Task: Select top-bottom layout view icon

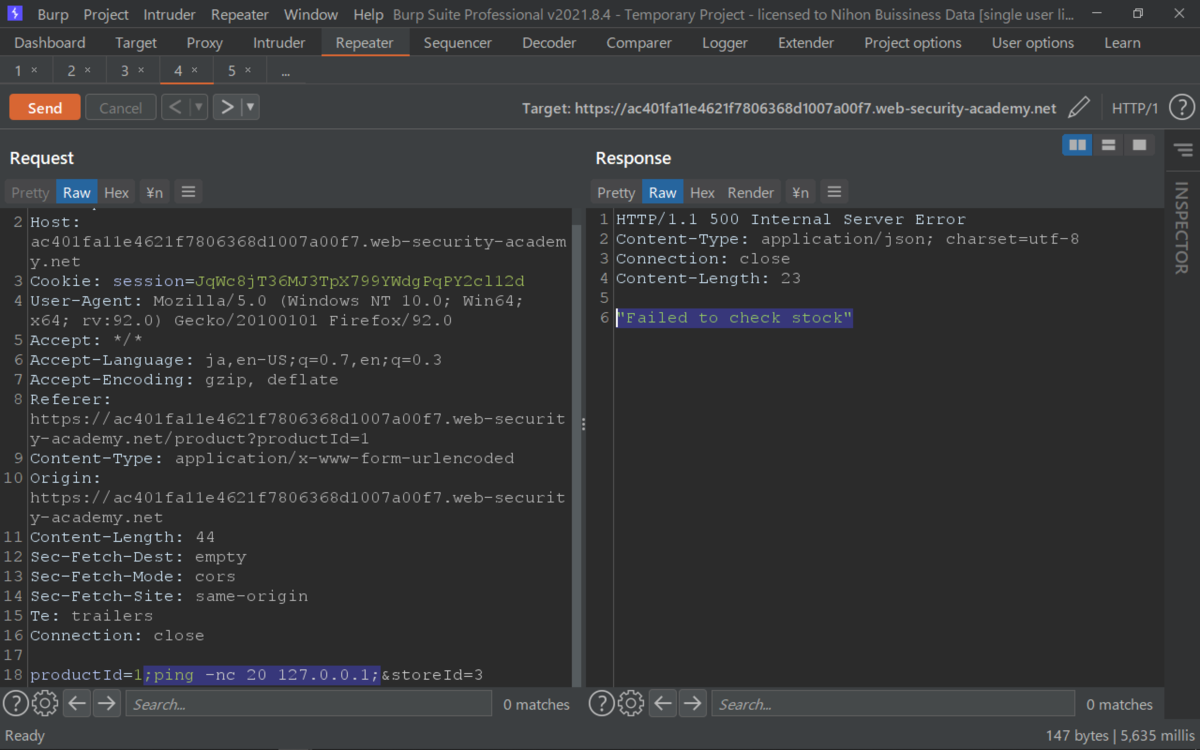Action: pyautogui.click(x=1108, y=146)
